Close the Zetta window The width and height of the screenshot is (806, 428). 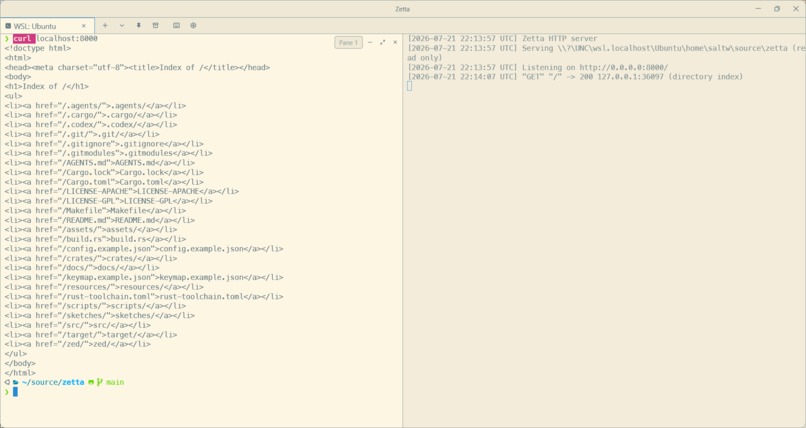click(x=796, y=9)
